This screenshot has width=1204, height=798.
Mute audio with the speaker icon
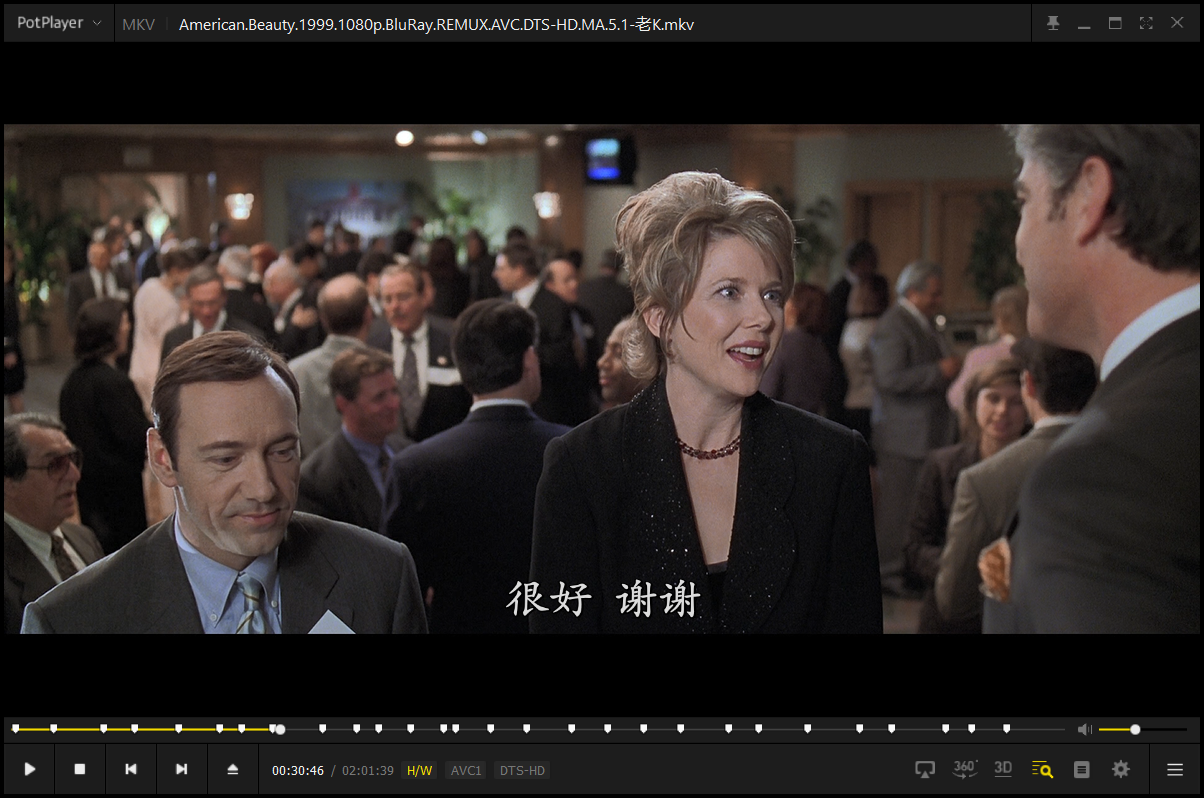point(1084,729)
